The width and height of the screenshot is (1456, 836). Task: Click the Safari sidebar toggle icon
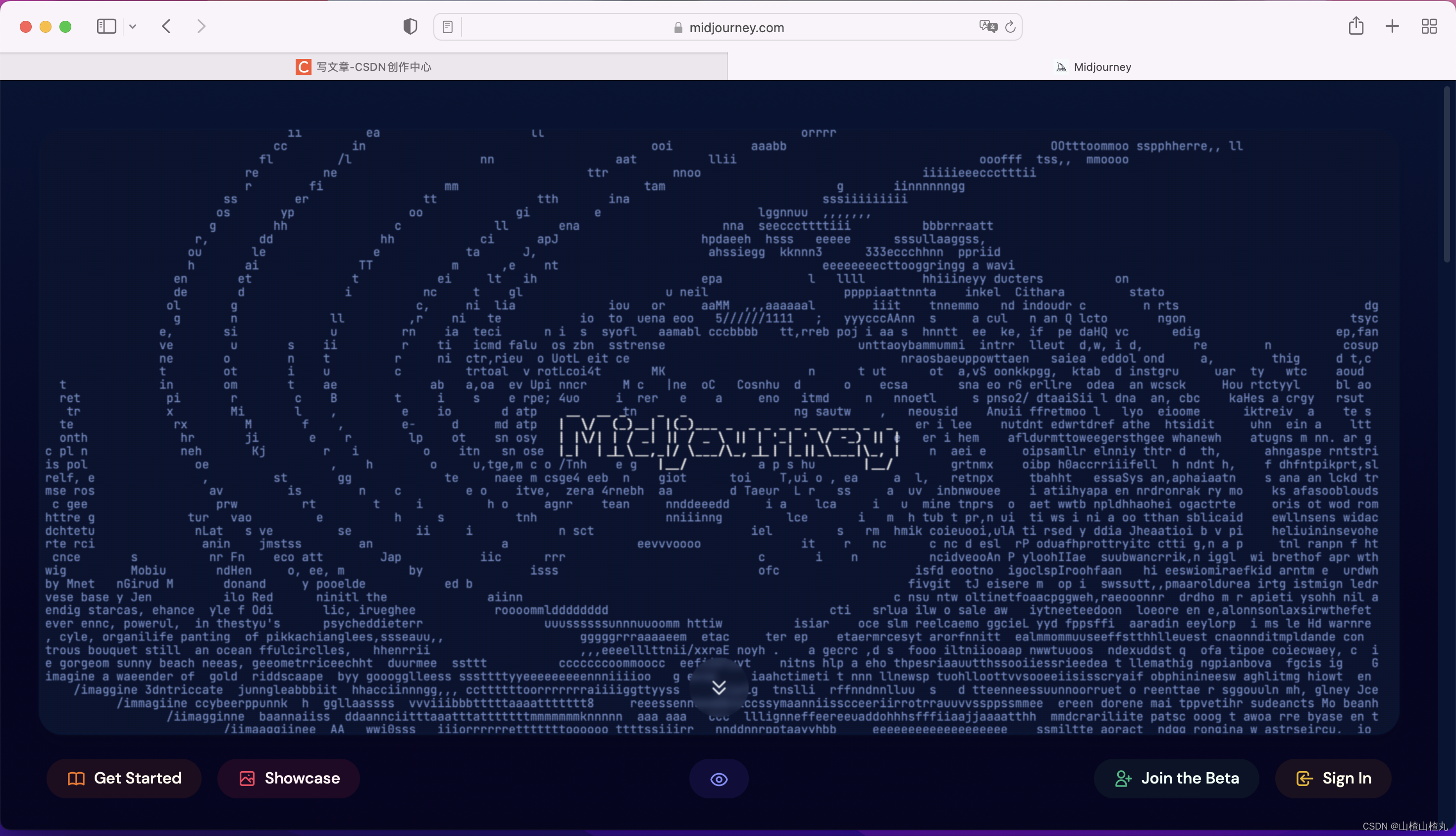[106, 26]
